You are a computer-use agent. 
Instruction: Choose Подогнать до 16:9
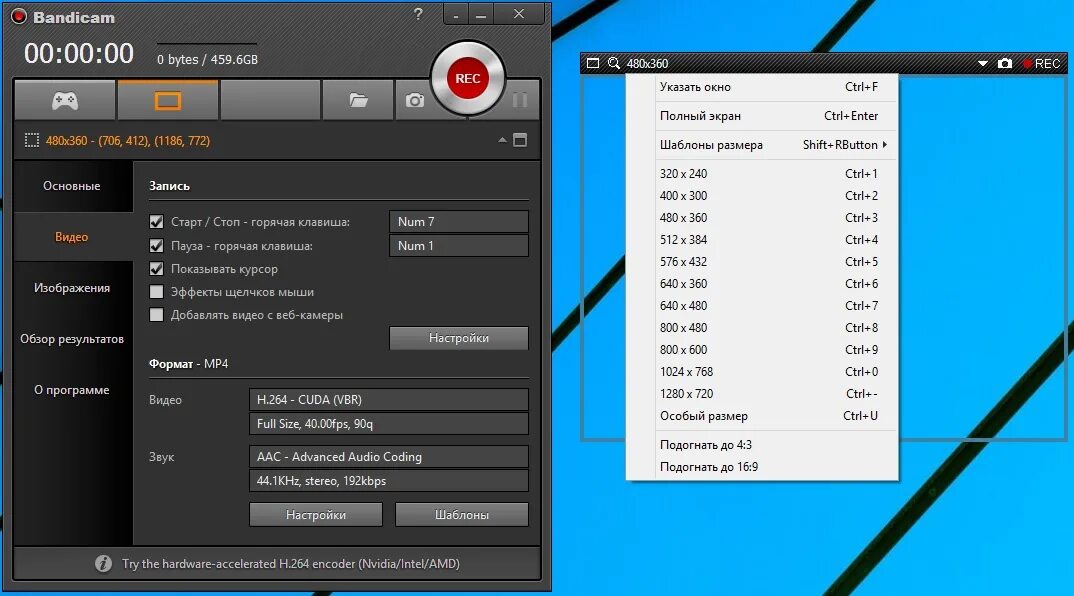(x=762, y=467)
